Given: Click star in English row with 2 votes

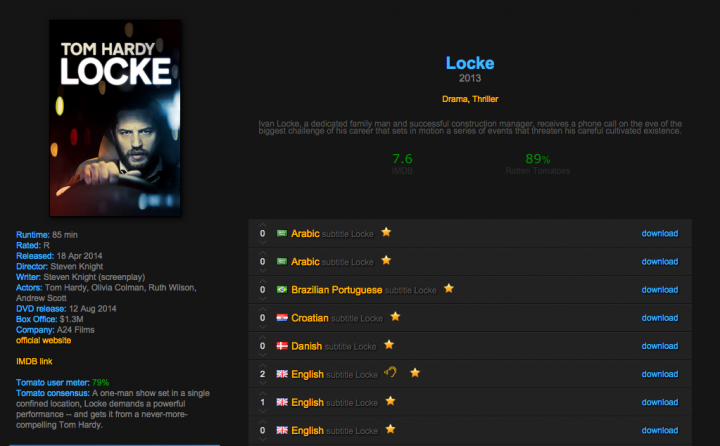Looking at the screenshot, I should [x=415, y=373].
